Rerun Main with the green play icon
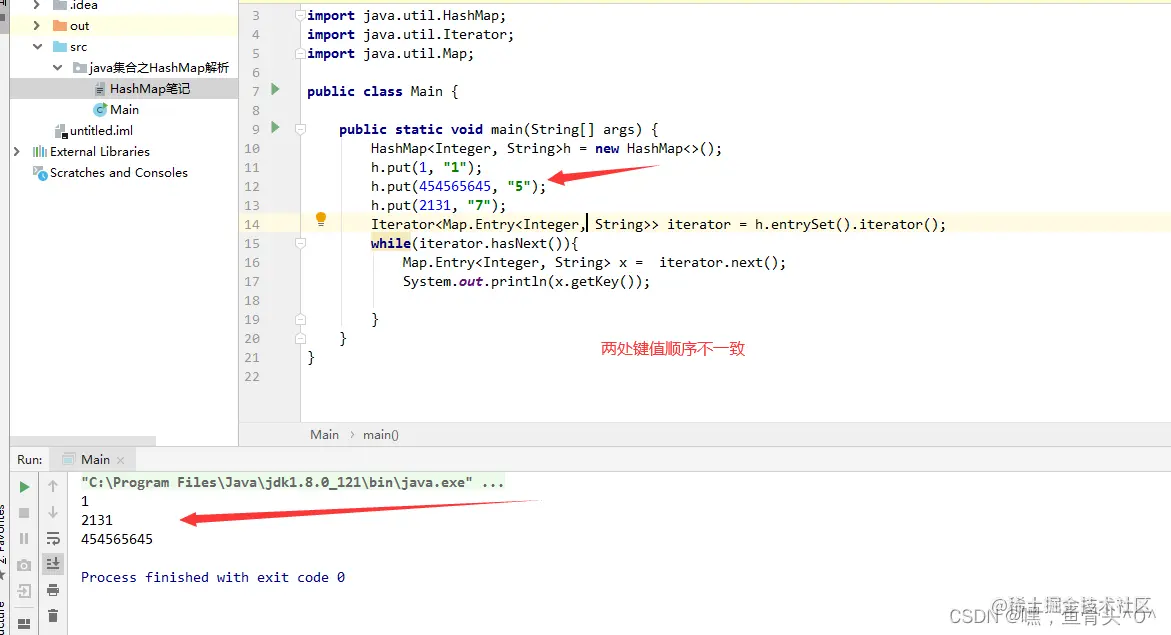 pyautogui.click(x=24, y=487)
